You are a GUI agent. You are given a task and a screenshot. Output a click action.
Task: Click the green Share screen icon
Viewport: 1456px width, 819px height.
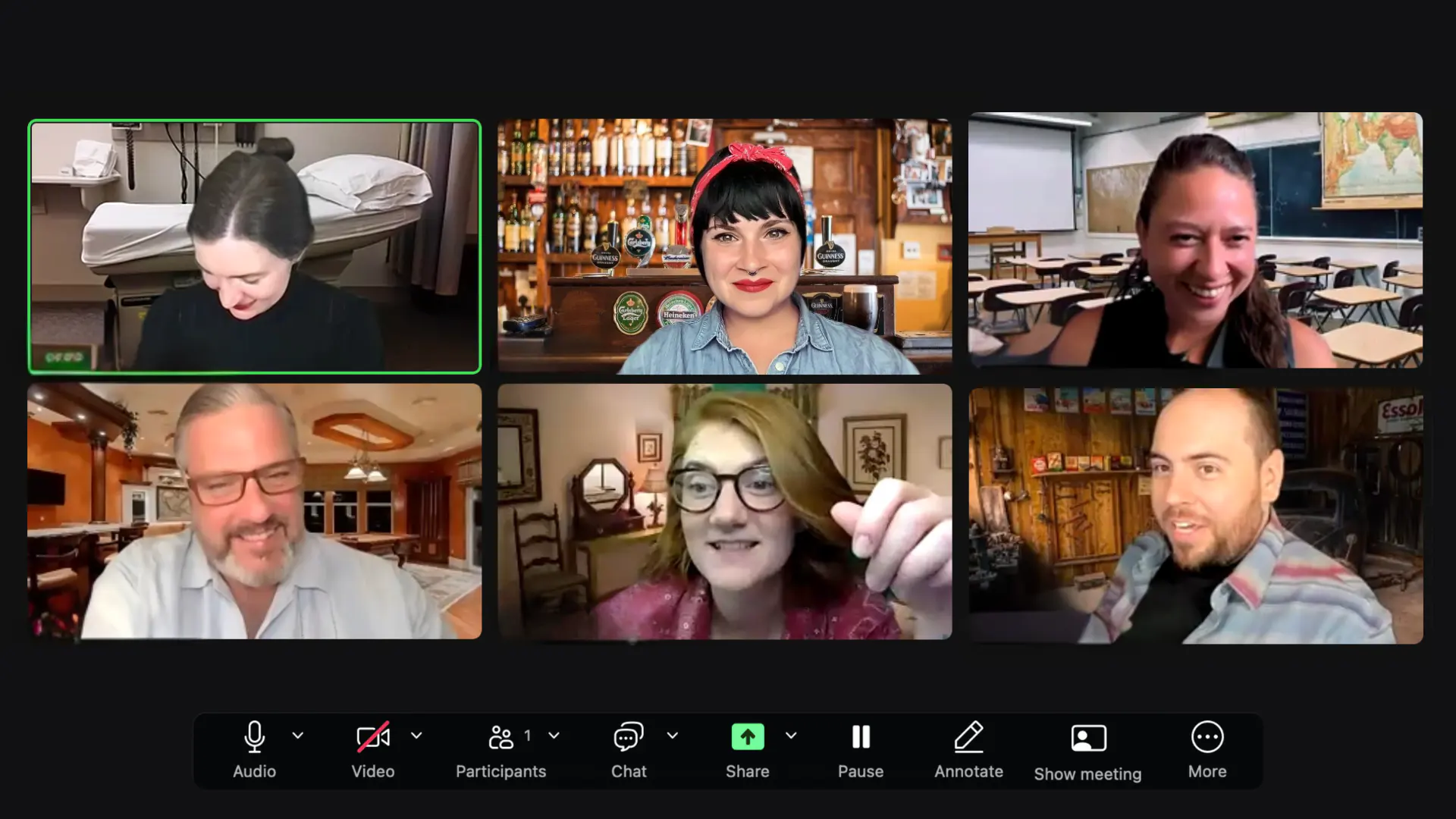(747, 737)
